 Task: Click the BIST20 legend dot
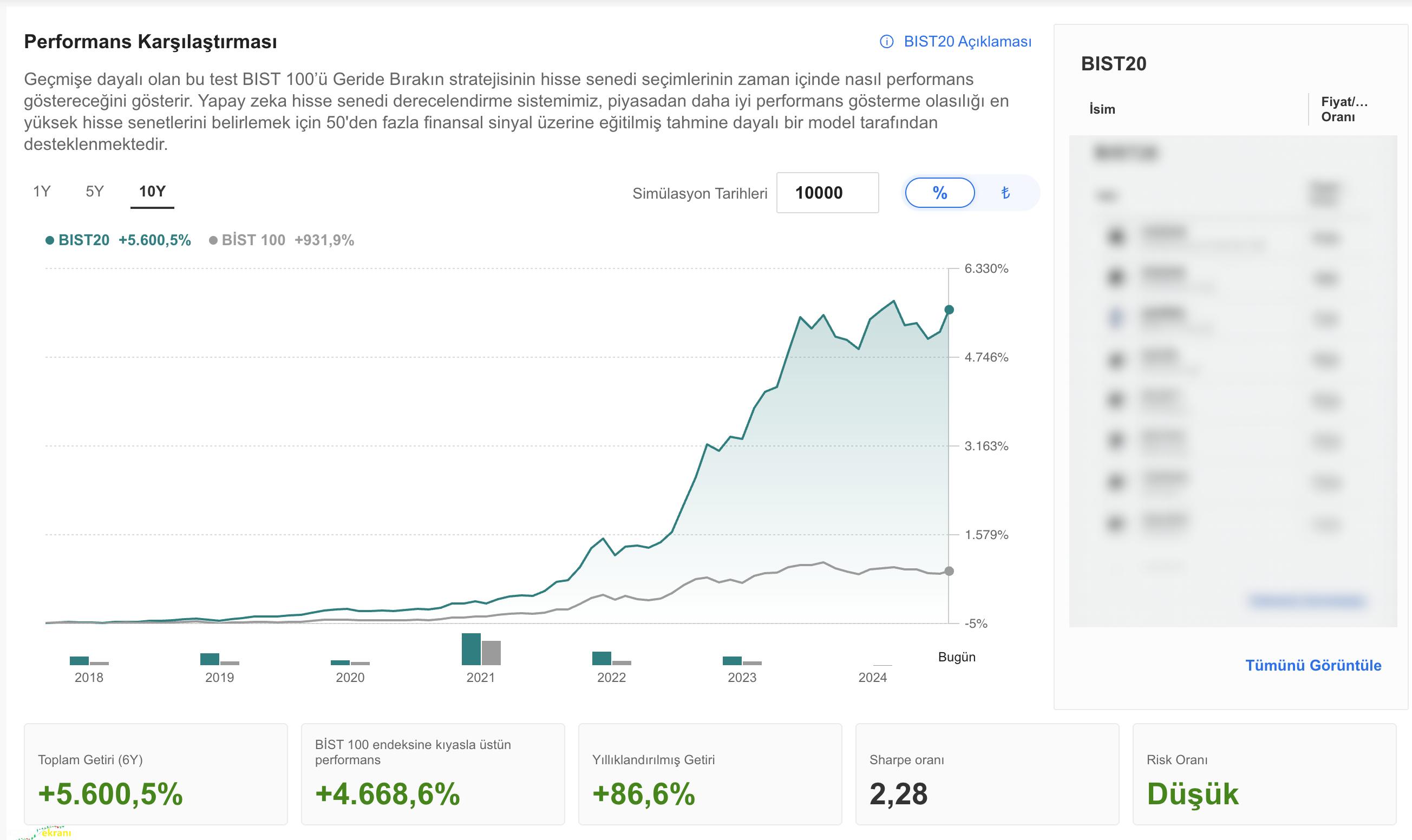(x=49, y=240)
